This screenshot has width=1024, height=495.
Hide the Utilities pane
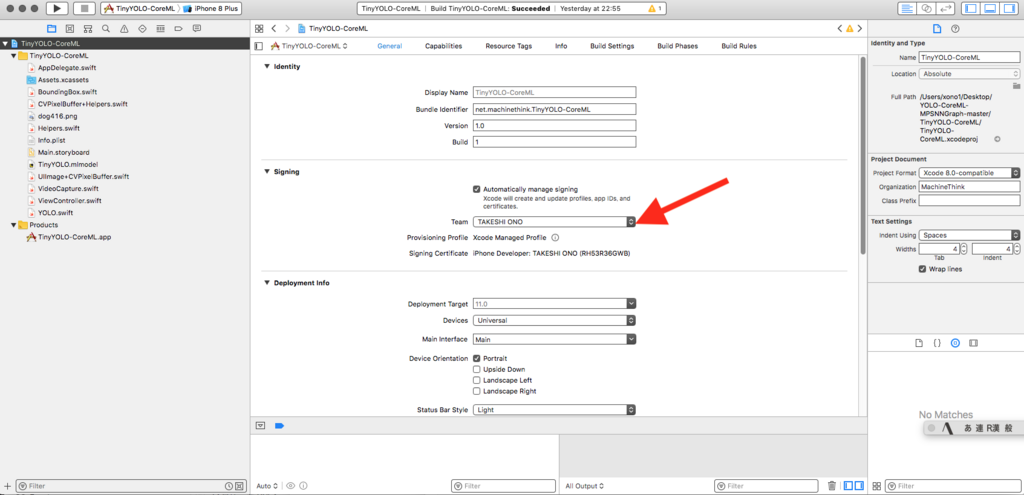click(x=1009, y=8)
